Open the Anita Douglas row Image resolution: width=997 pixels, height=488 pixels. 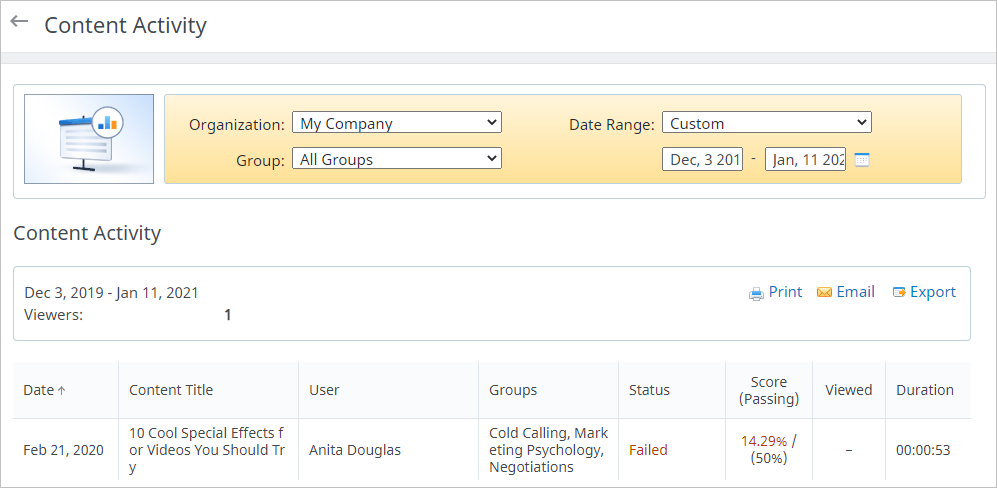(x=355, y=450)
